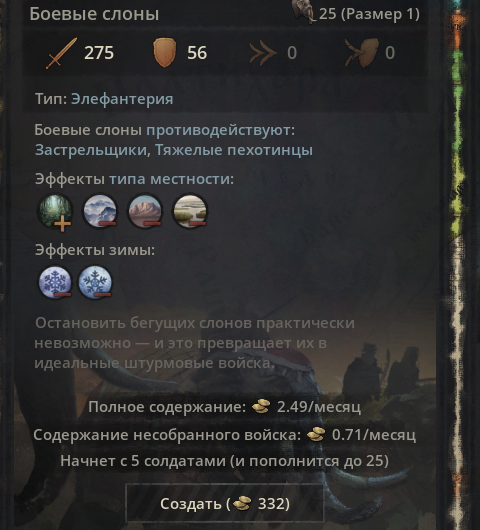
Task: Click the elephant regiment size icon
Action: click(303, 13)
